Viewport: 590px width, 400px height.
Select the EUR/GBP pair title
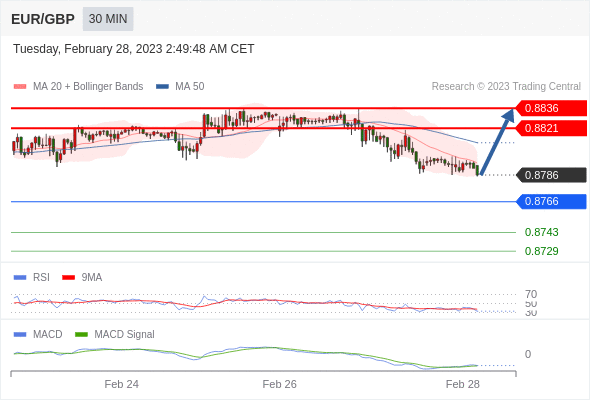[x=43, y=19]
